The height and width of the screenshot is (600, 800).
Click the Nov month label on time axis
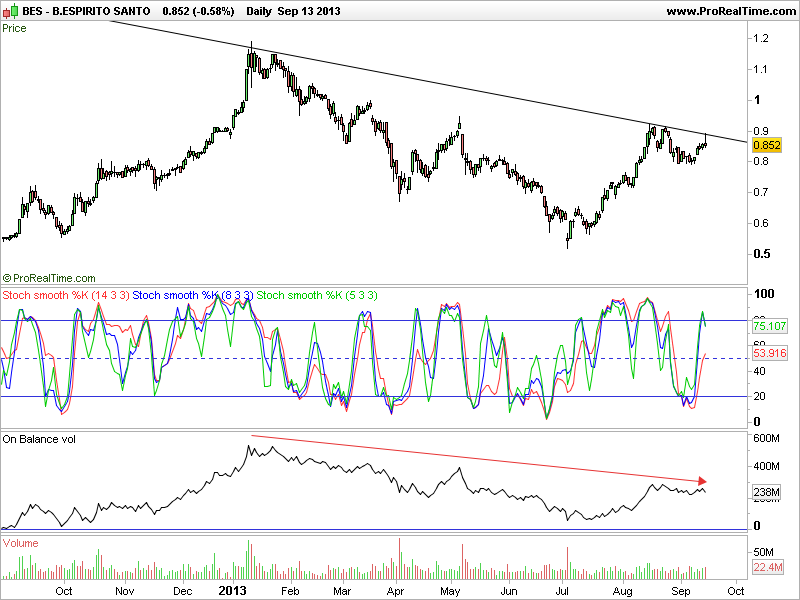pyautogui.click(x=124, y=591)
